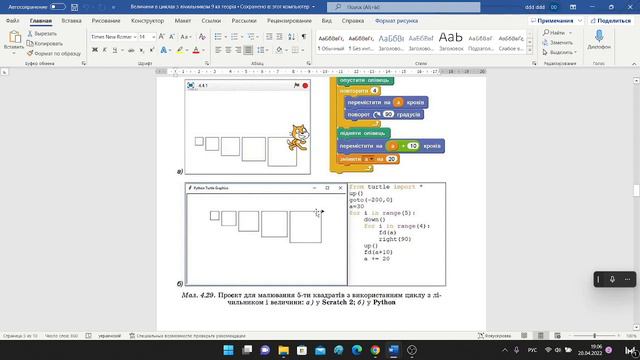640x360 pixels.
Task: Switch to the Вставка ribbon tab
Action: pyautogui.click(x=71, y=20)
